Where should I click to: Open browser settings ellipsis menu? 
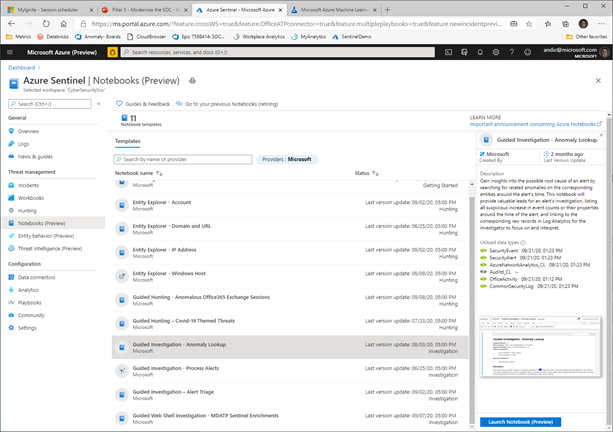pos(601,24)
